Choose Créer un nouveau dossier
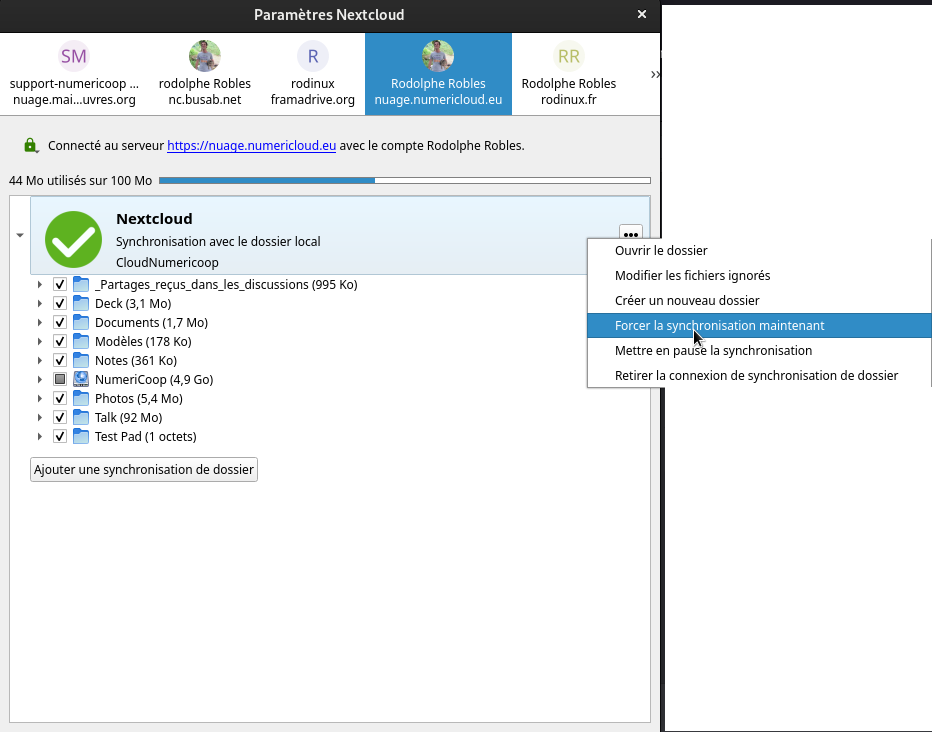 click(x=759, y=301)
